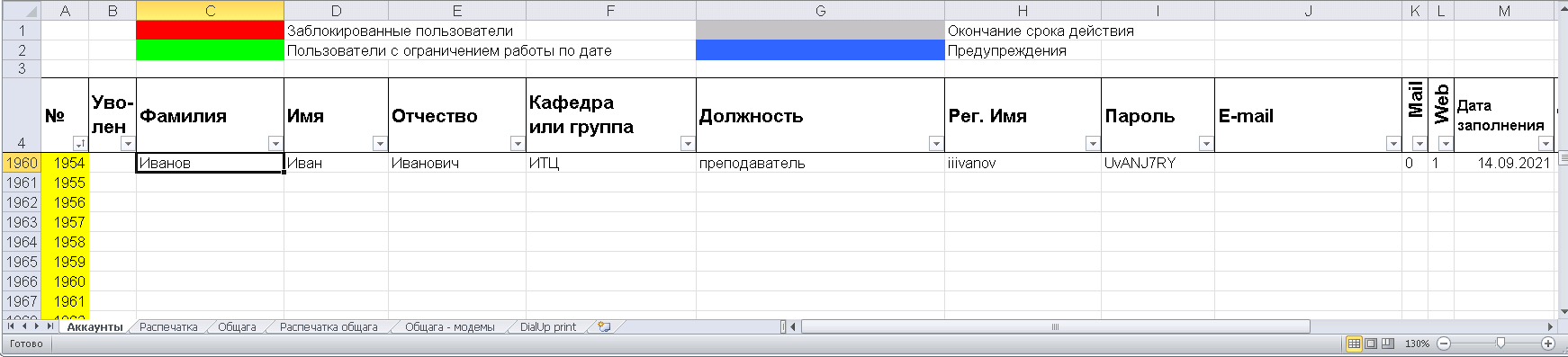Open filter dropdown for Имя column
This screenshot has height=357, width=1568.
(380, 144)
